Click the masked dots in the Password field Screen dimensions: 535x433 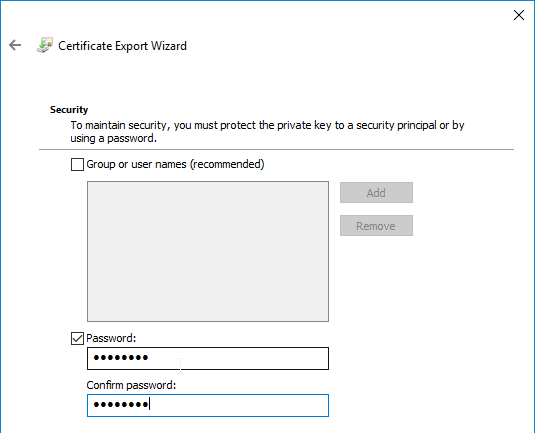121,358
